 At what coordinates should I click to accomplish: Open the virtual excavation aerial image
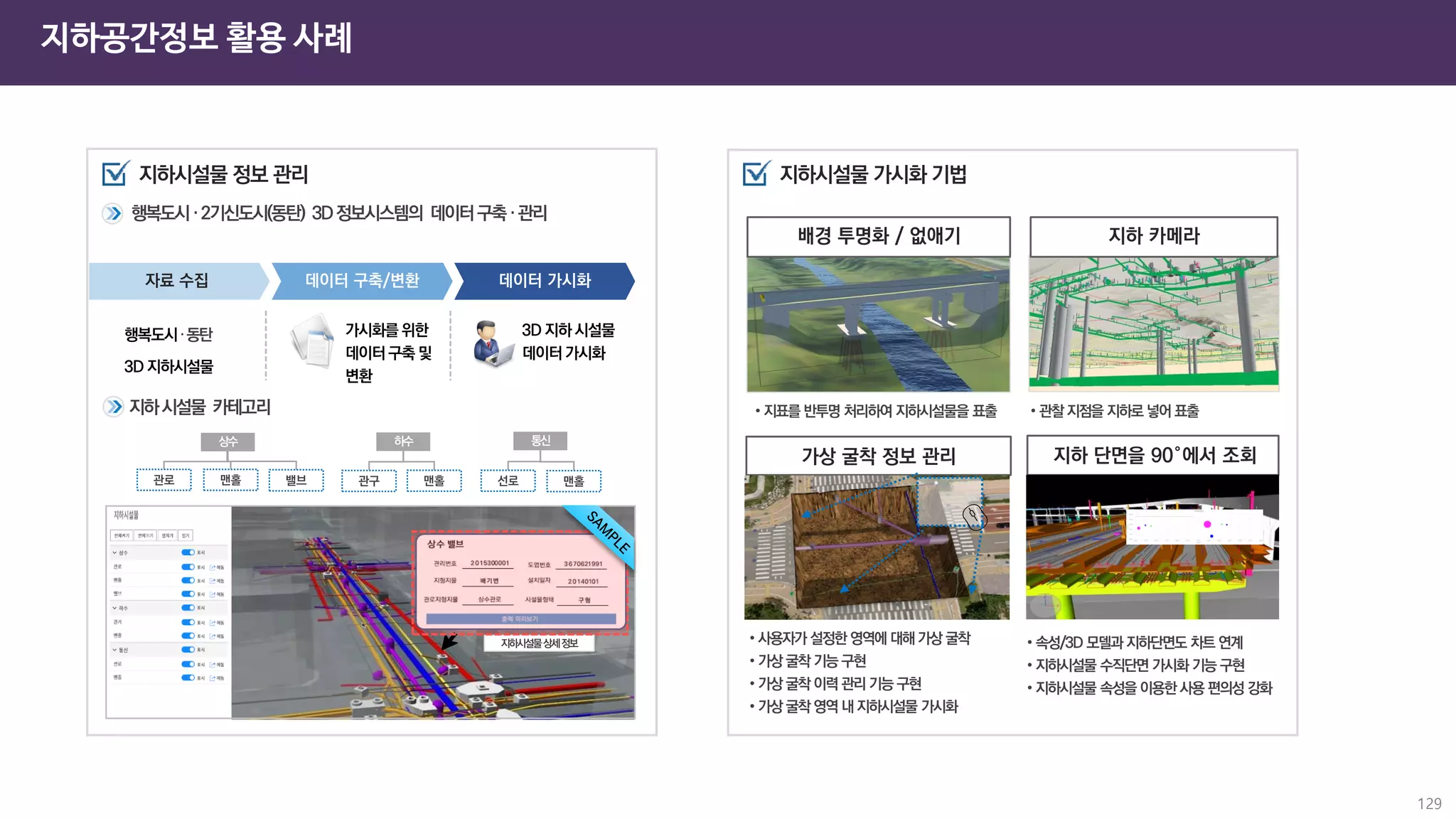point(877,547)
